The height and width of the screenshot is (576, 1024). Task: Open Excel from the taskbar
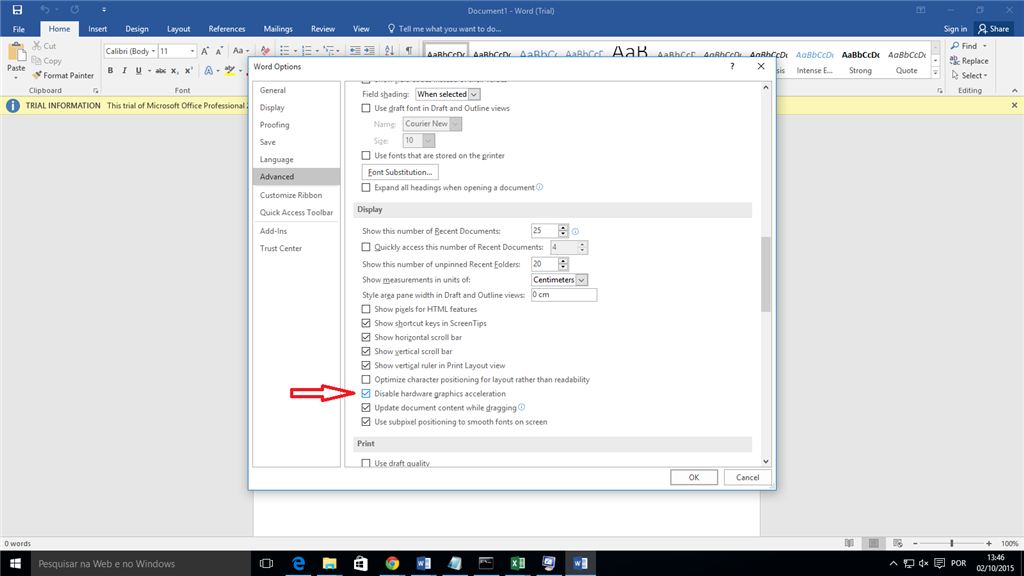[x=517, y=563]
